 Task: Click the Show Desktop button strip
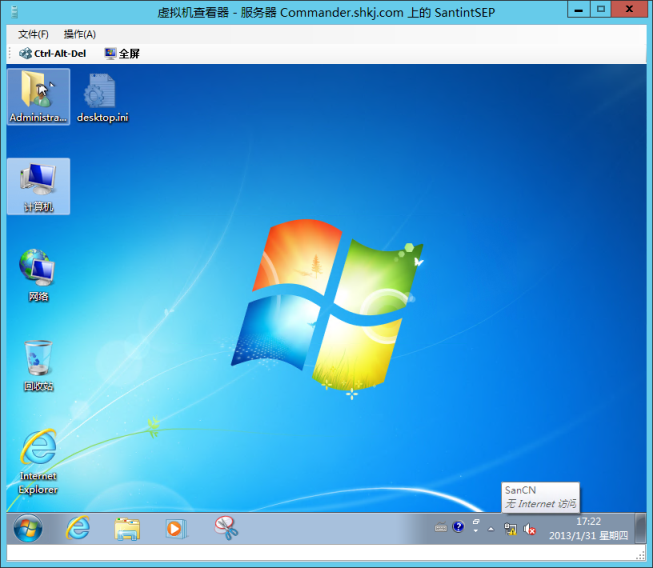[x=641, y=528]
